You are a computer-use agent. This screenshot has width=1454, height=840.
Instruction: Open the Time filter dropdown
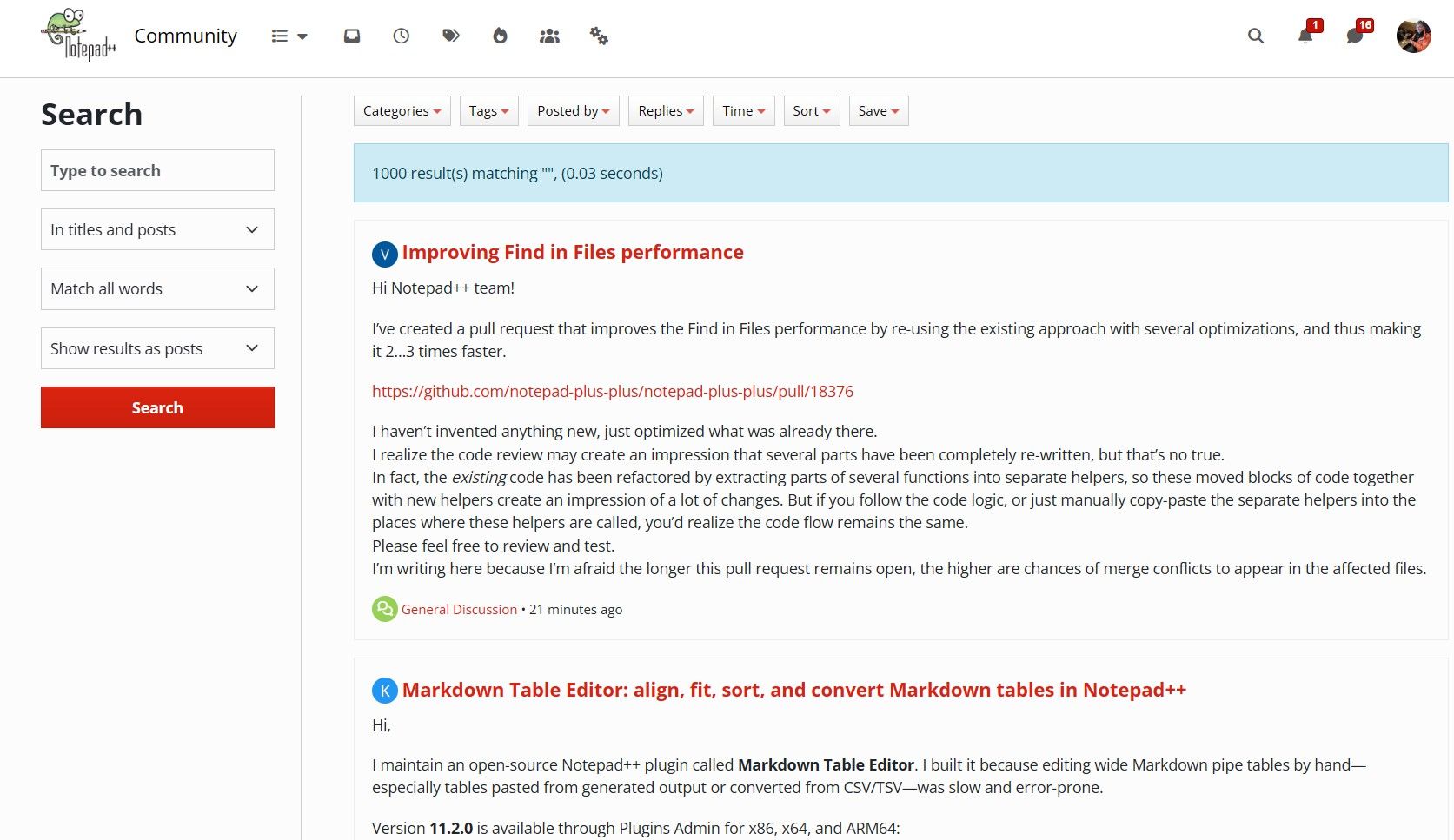click(x=744, y=111)
